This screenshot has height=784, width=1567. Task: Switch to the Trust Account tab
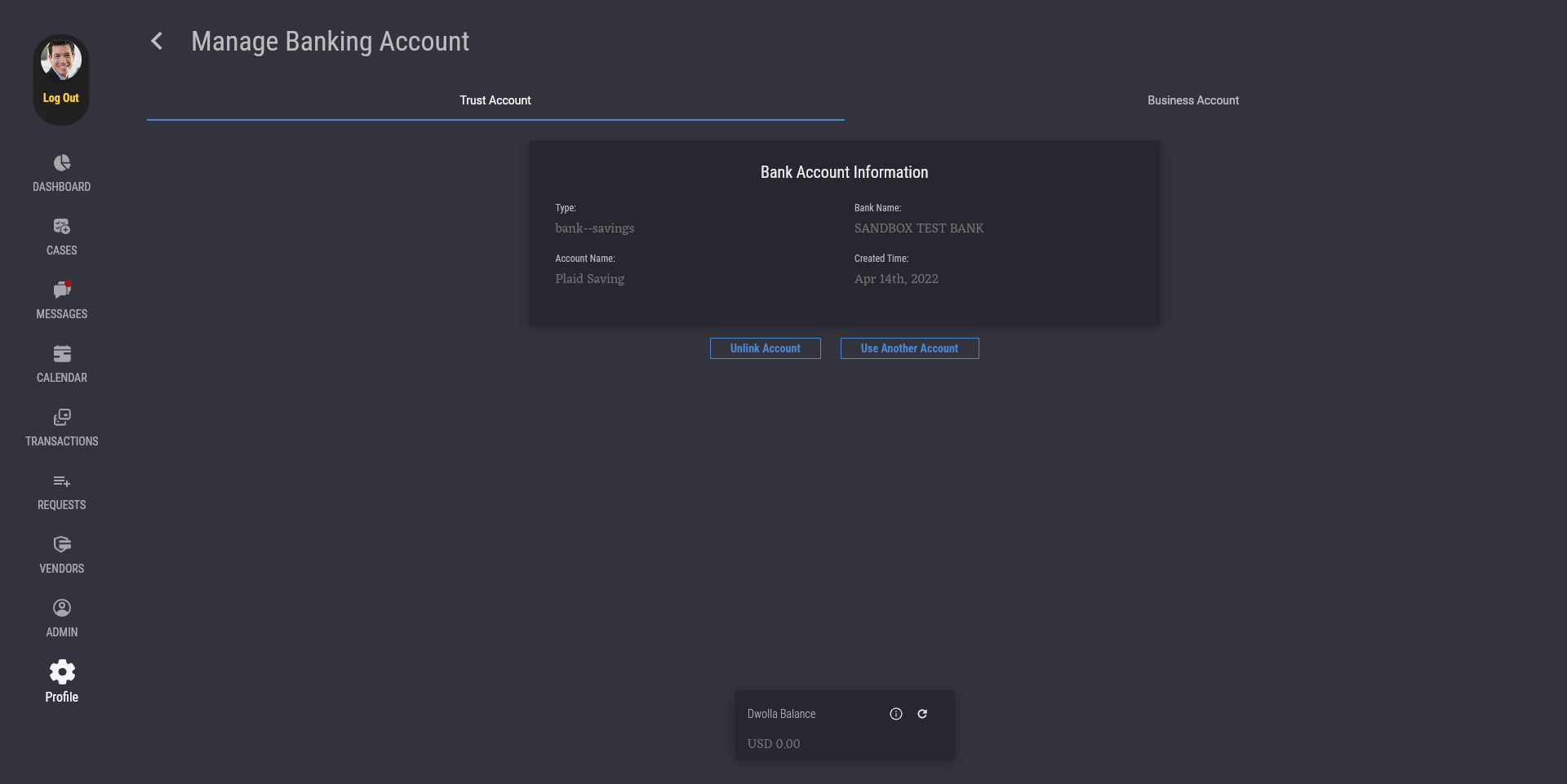pos(495,100)
